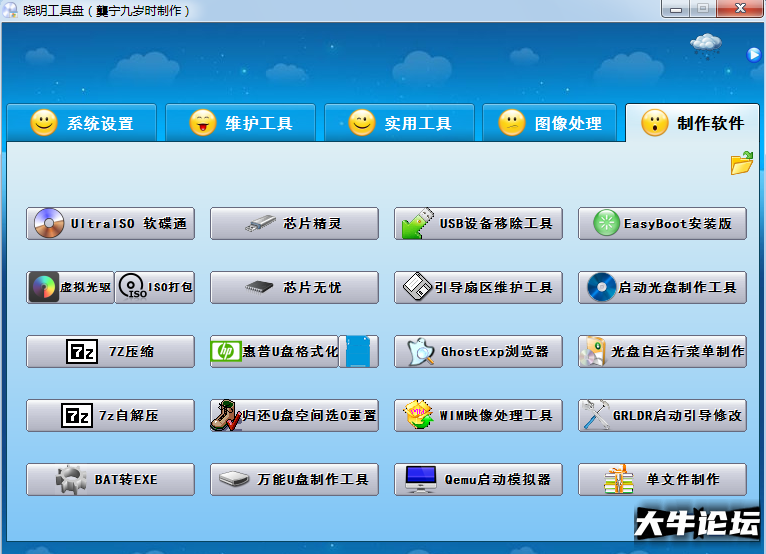Click the hammer and wrench GRLDR icon

595,415
